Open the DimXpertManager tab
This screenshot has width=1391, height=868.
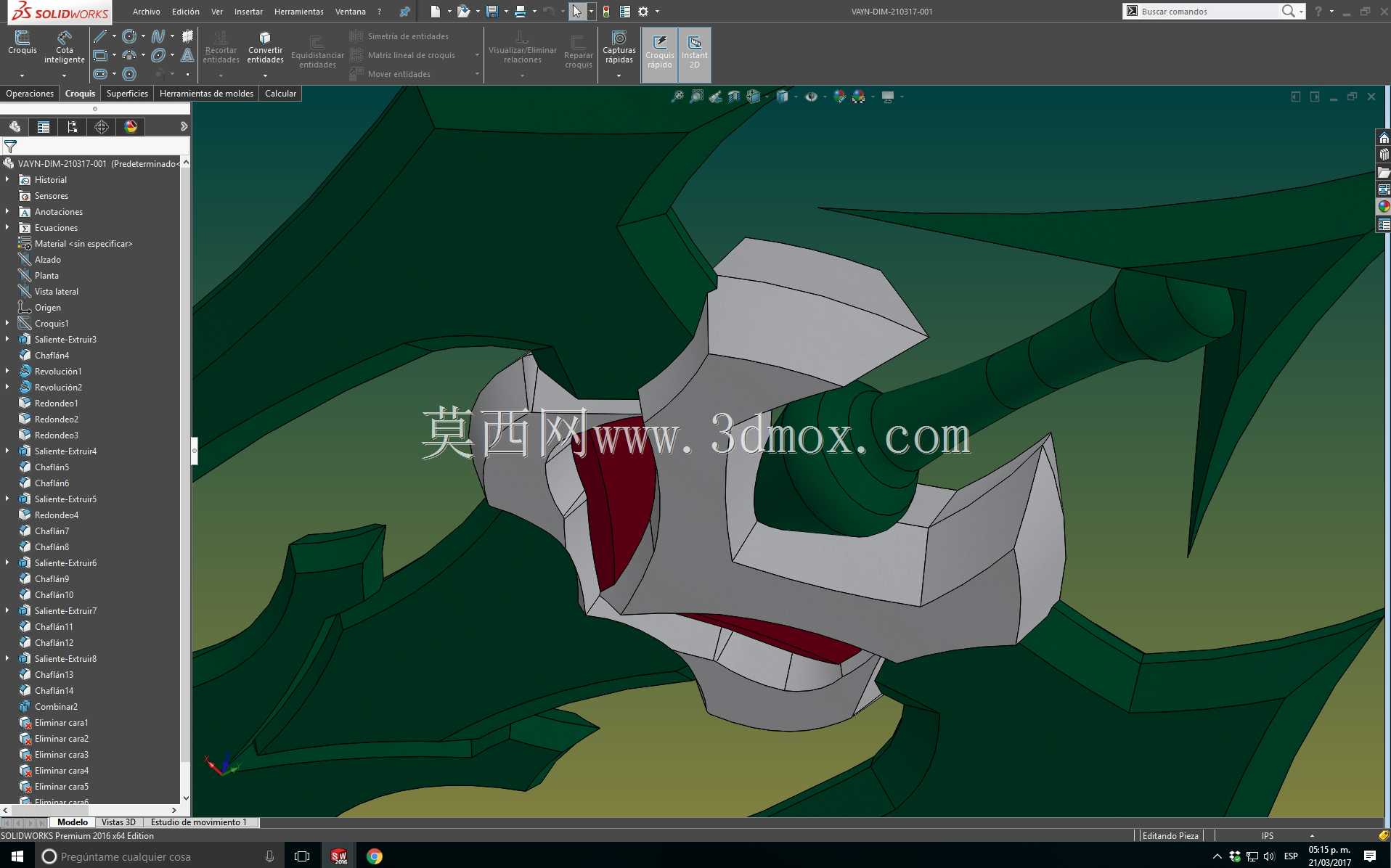[x=102, y=127]
